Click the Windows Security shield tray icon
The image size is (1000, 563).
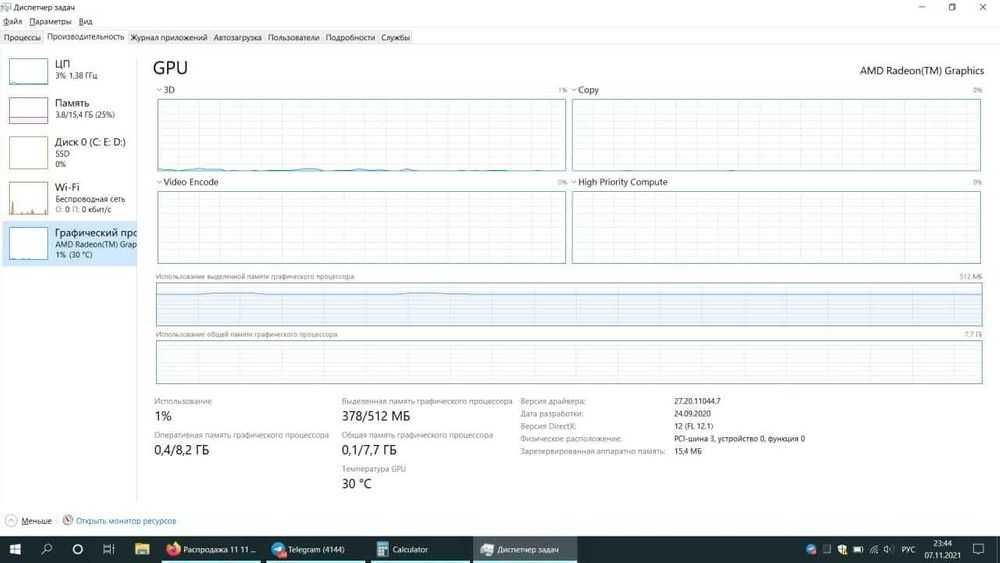842,549
